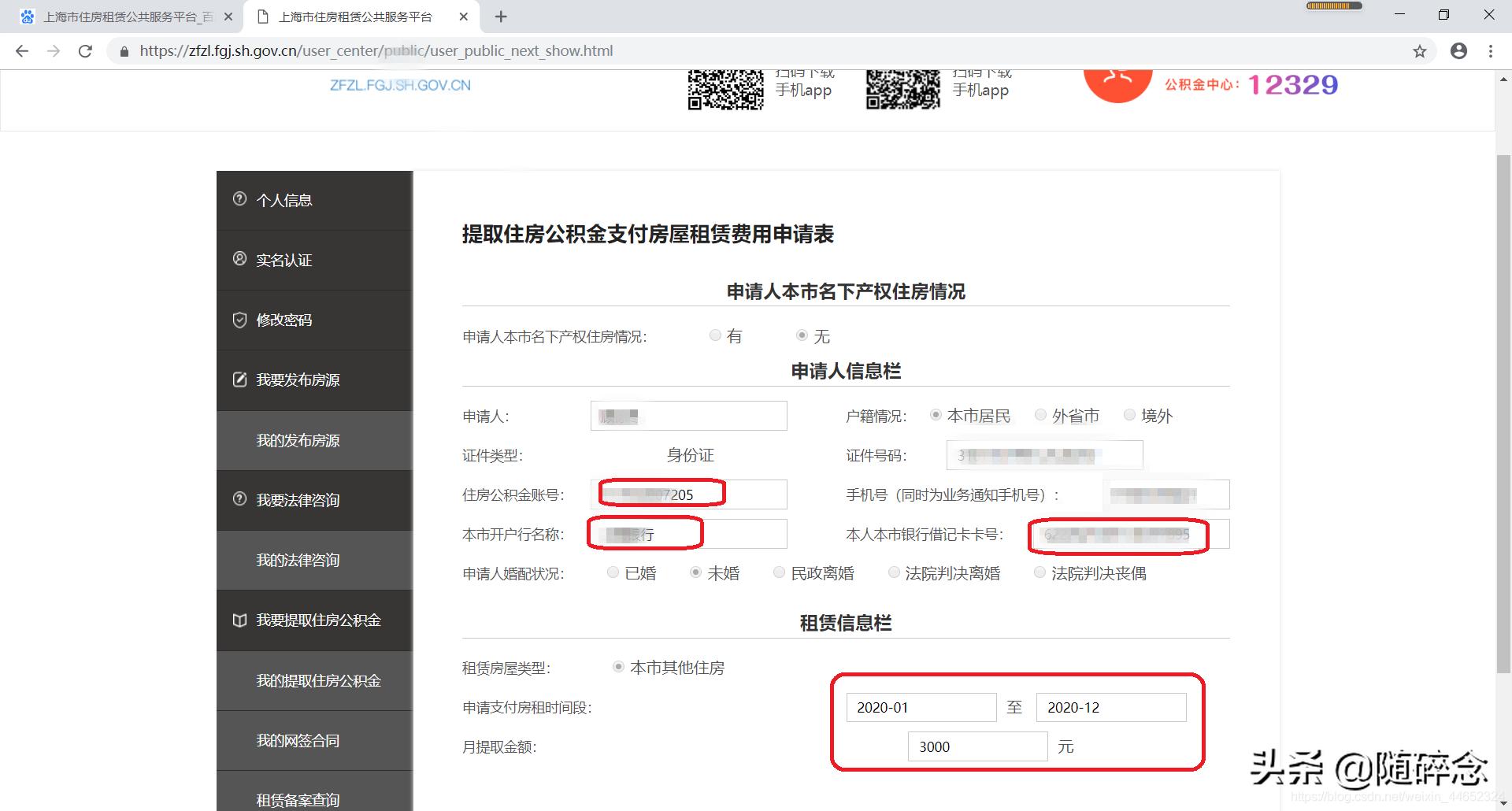This screenshot has height=811, width=1512.
Task: Open 我的发布房源 page
Action: pos(298,441)
